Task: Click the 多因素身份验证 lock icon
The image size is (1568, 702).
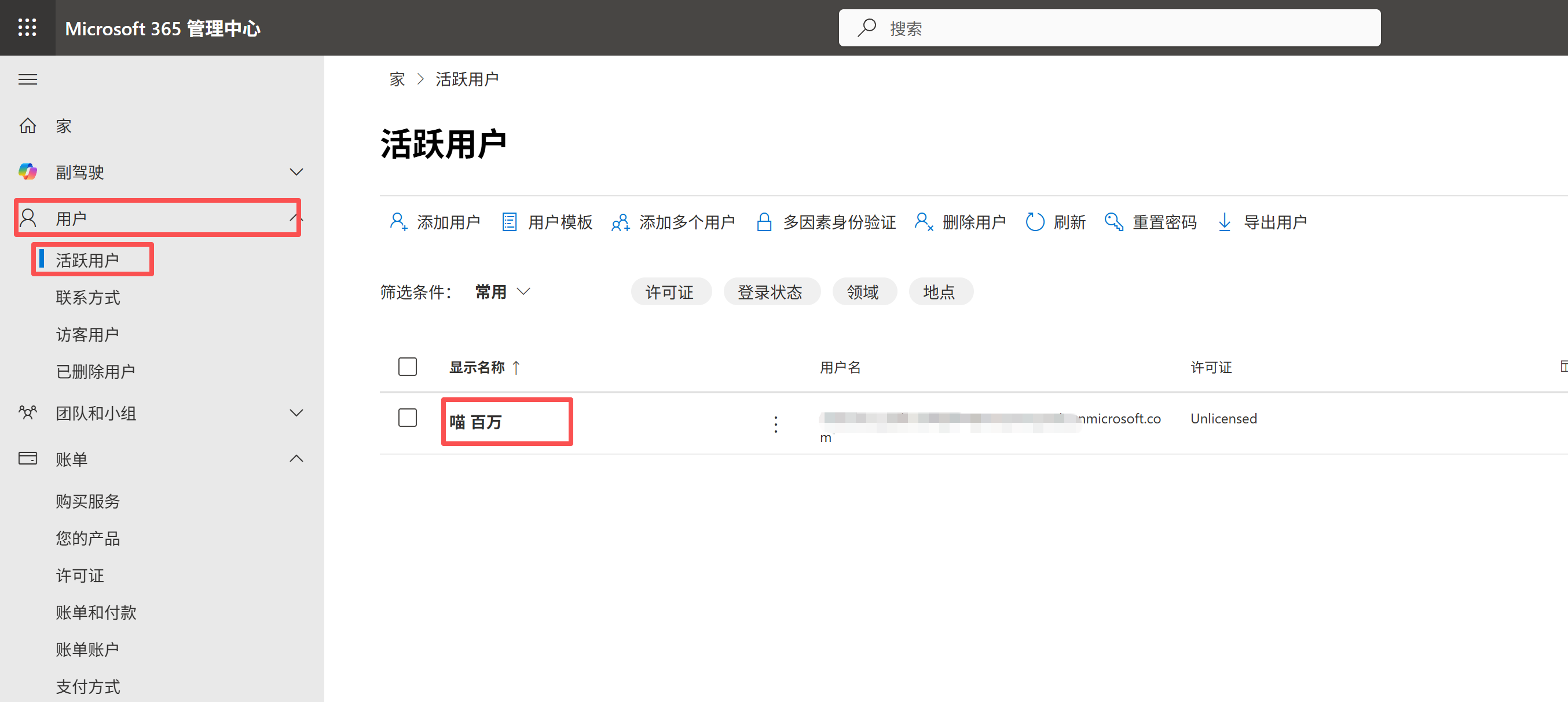Action: pyautogui.click(x=764, y=222)
